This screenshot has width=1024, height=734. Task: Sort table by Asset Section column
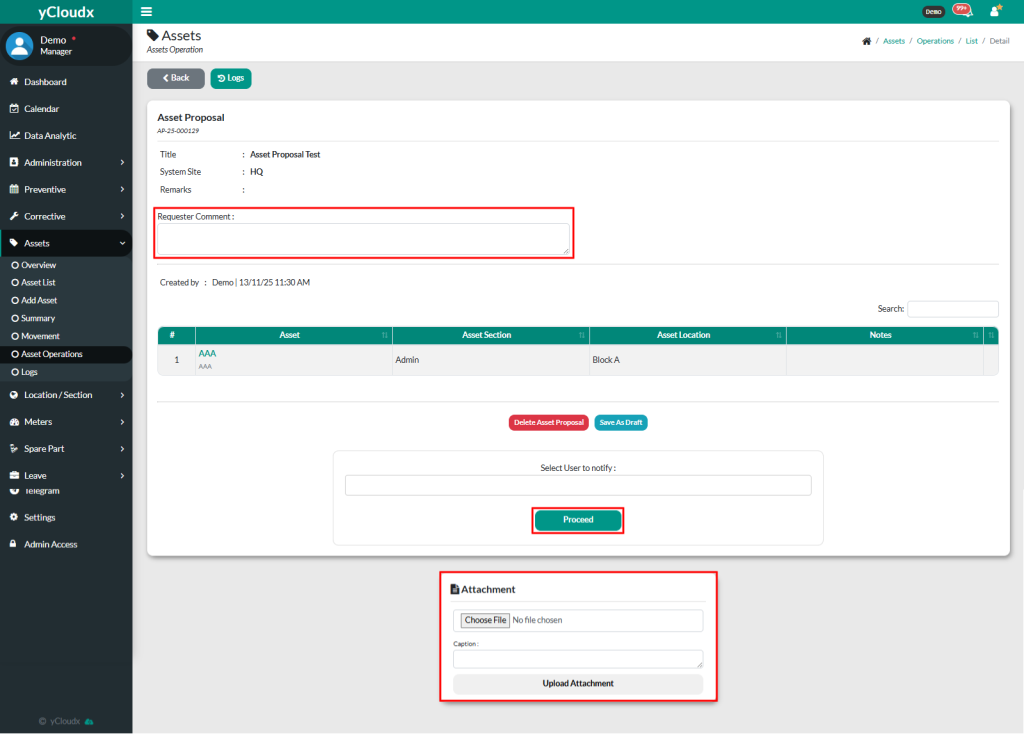[x=490, y=335]
